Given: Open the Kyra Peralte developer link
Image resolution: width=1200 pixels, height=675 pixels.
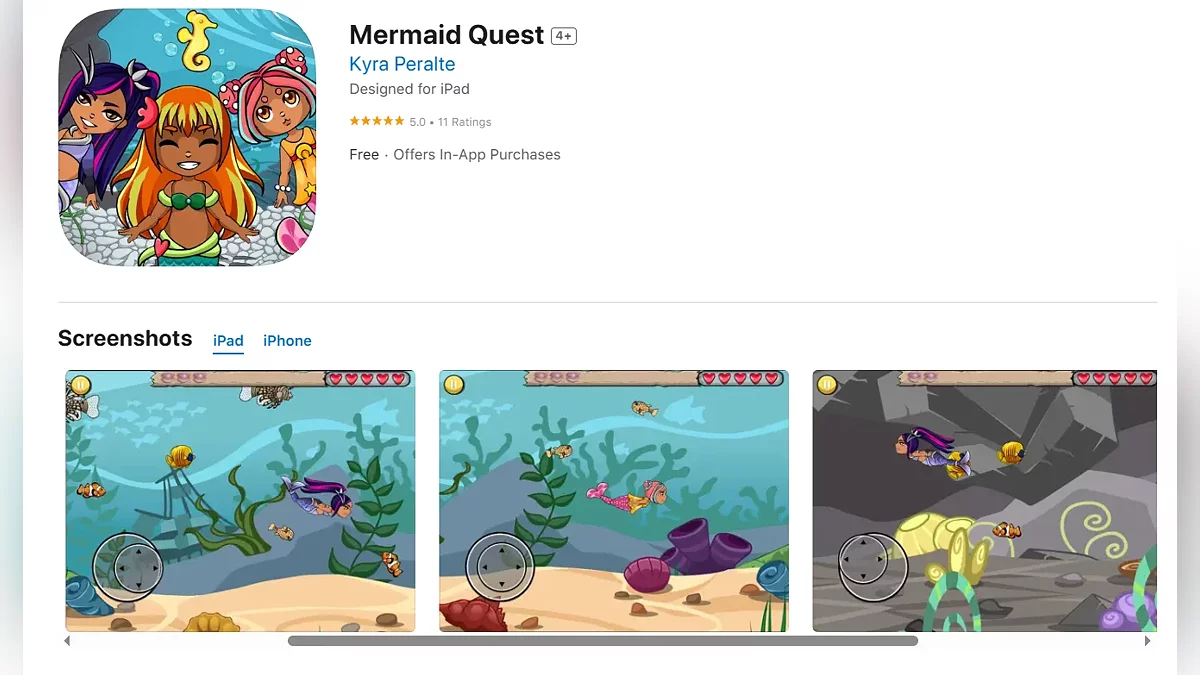Looking at the screenshot, I should tap(402, 64).
